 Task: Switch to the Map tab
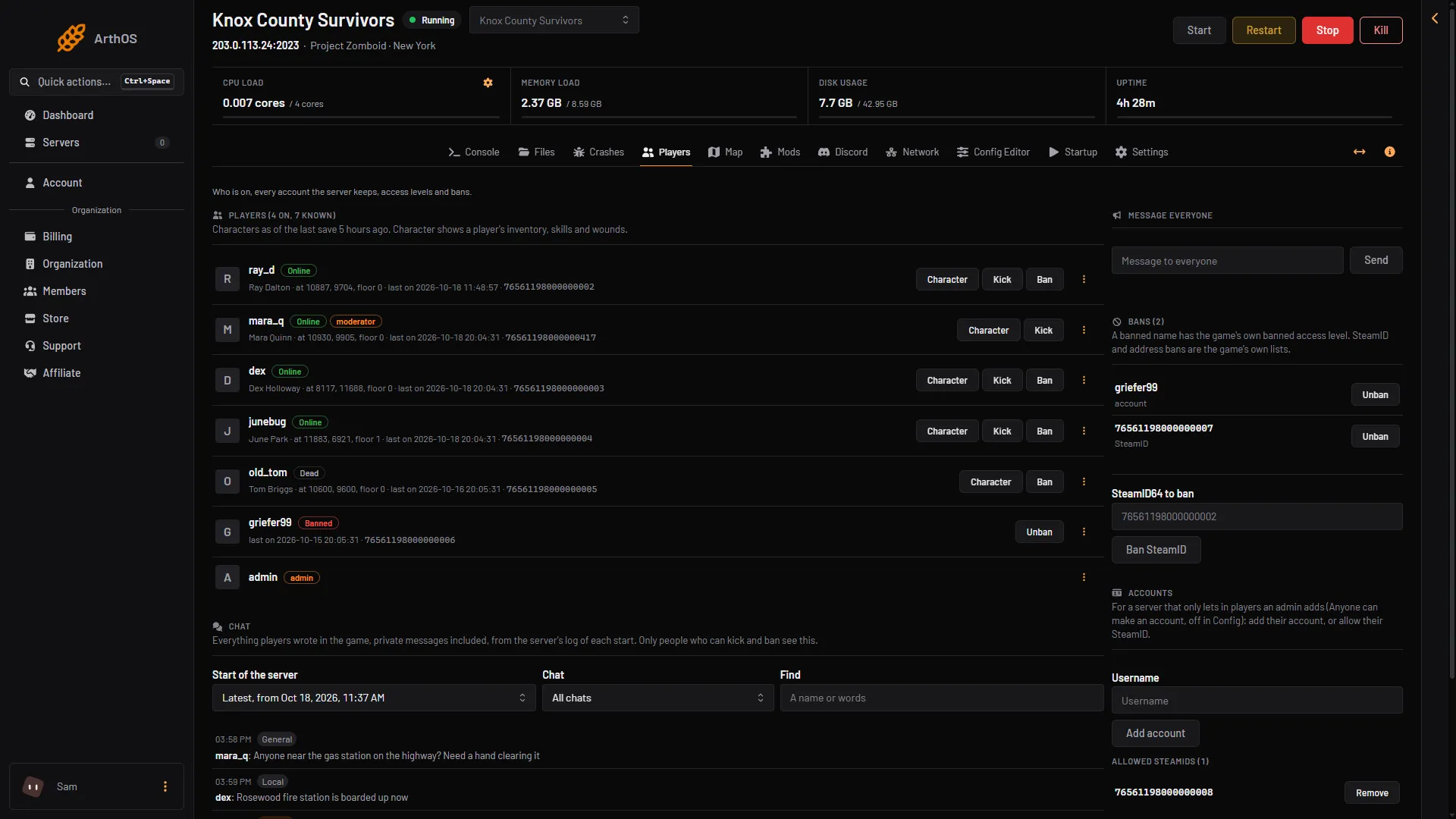[725, 152]
